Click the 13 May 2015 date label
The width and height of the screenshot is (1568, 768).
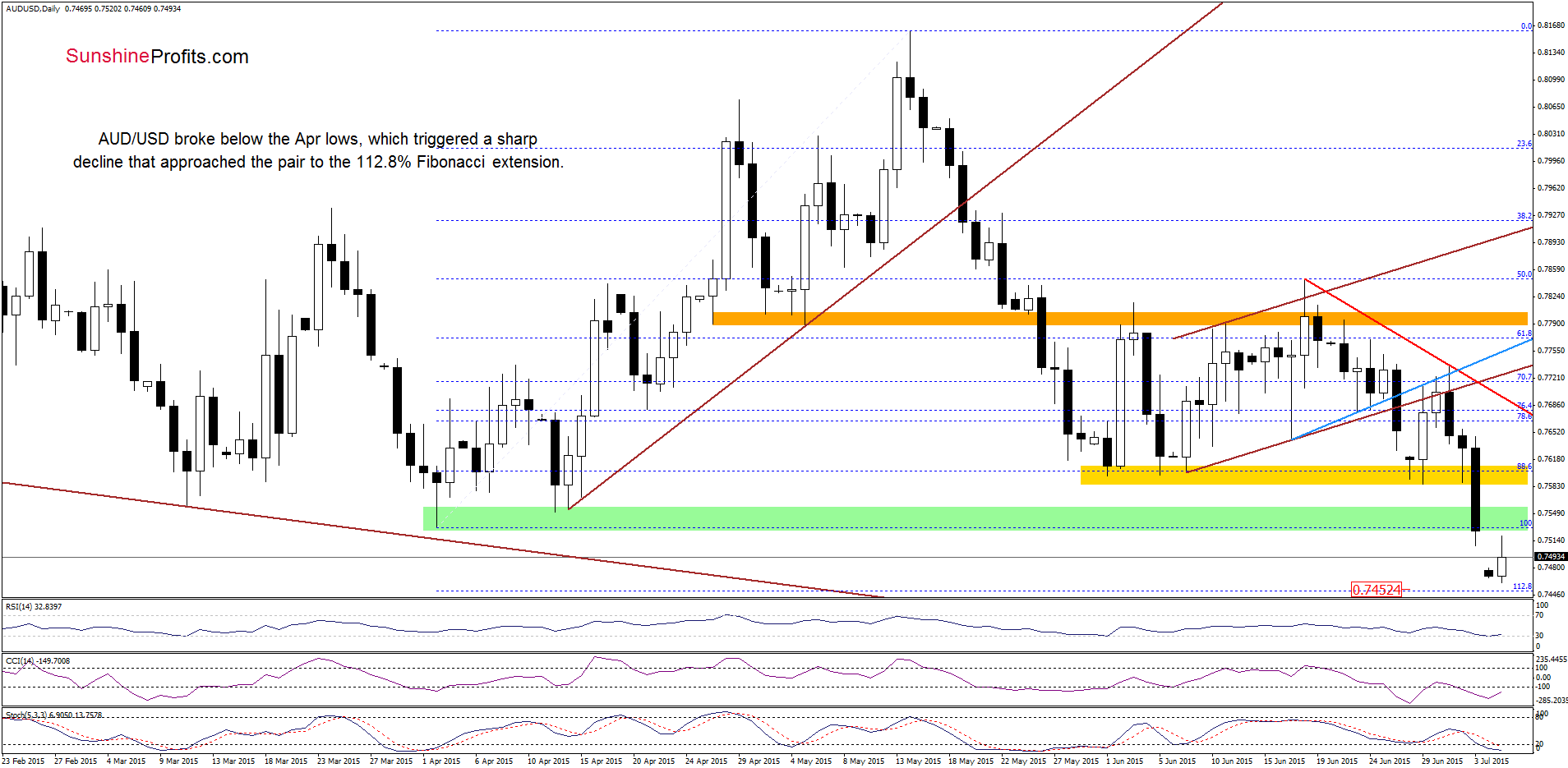tap(917, 761)
